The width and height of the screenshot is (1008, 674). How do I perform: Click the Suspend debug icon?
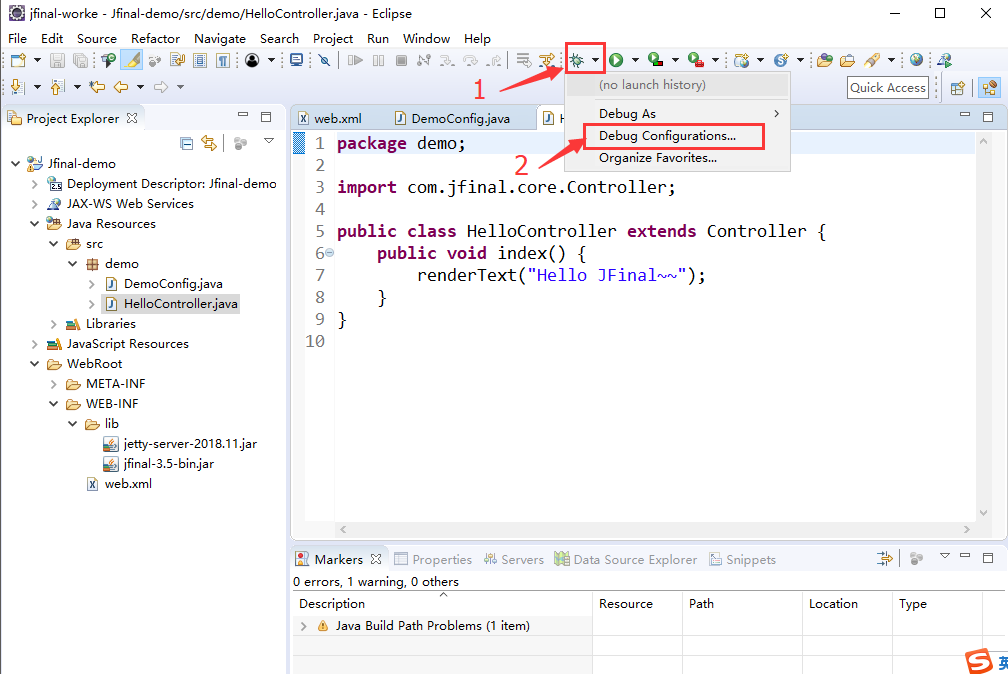pyautogui.click(x=379, y=60)
